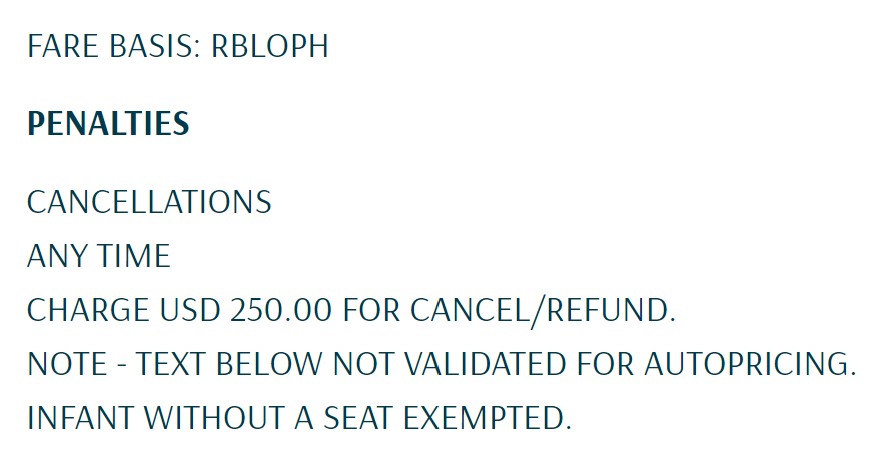Click the word EXEMPTED
This screenshot has height=462, width=872.
[487, 418]
